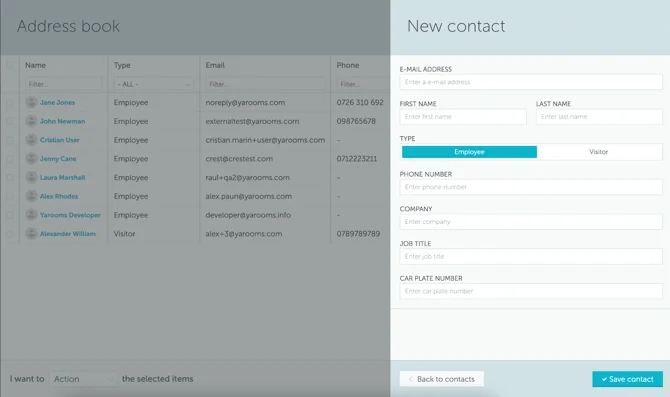Click phone number 098765678
Screen dimensions: 670x397
[x=356, y=121]
